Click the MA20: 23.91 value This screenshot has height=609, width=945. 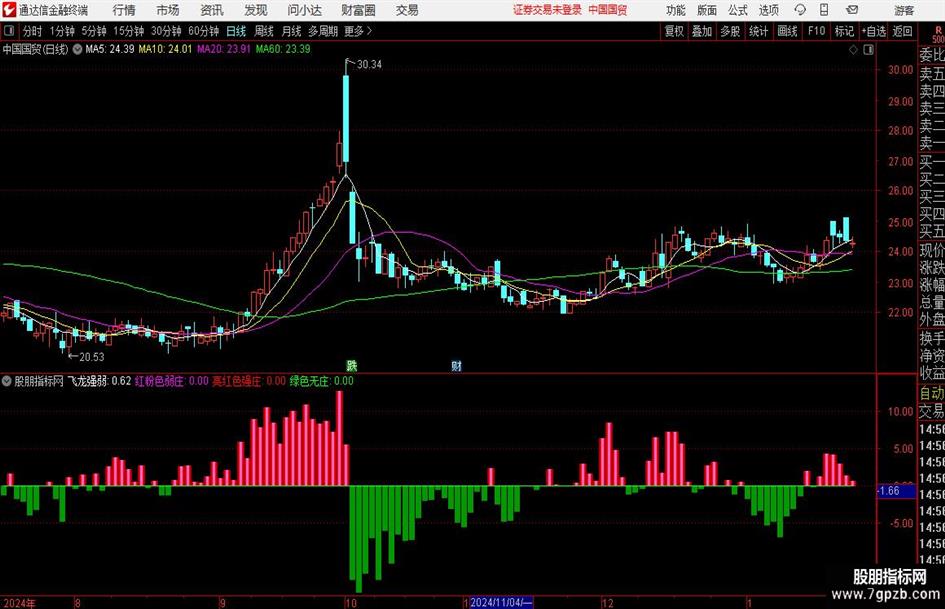(224, 49)
